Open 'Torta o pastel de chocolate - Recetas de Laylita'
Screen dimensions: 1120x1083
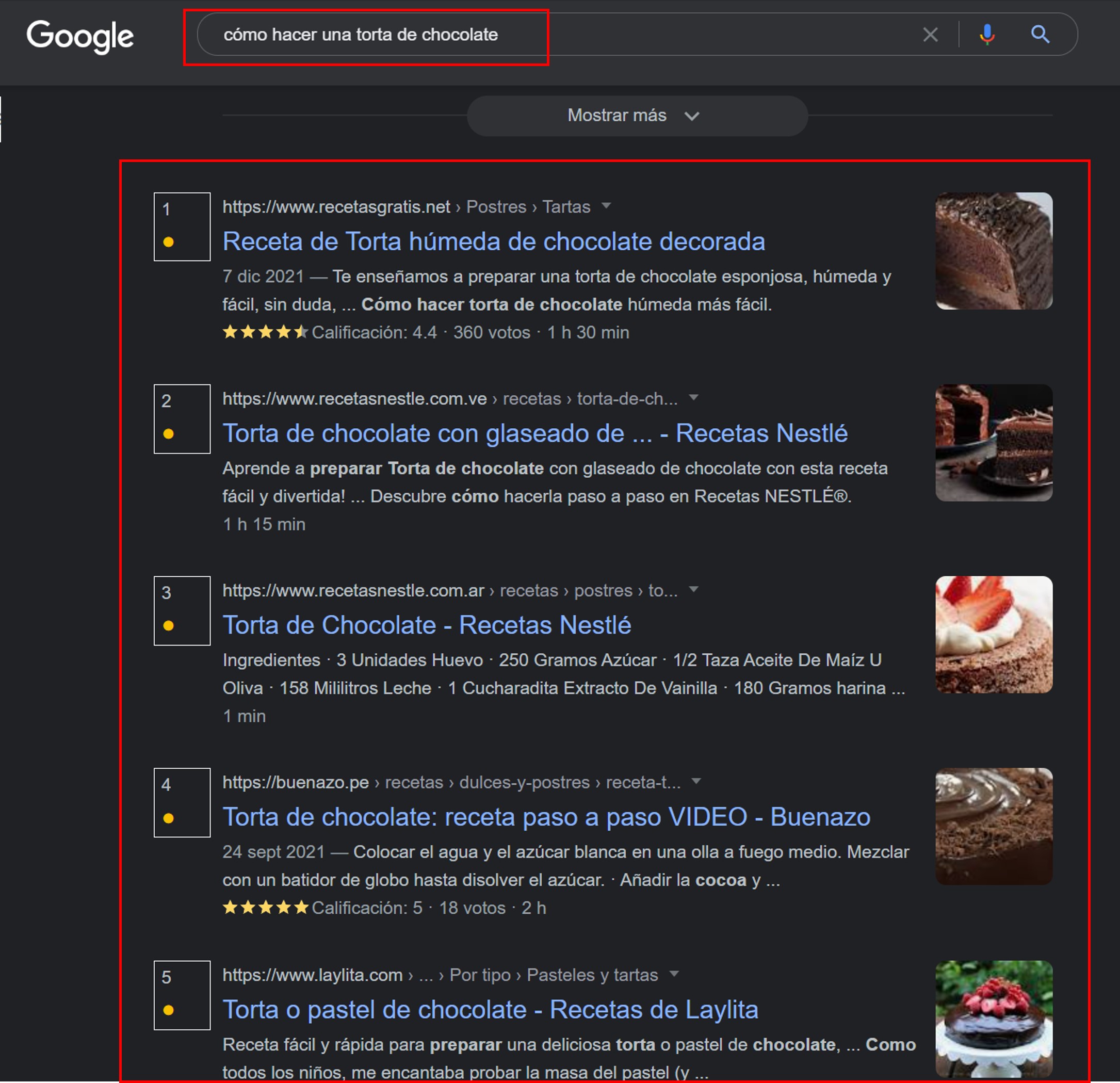point(492,1009)
